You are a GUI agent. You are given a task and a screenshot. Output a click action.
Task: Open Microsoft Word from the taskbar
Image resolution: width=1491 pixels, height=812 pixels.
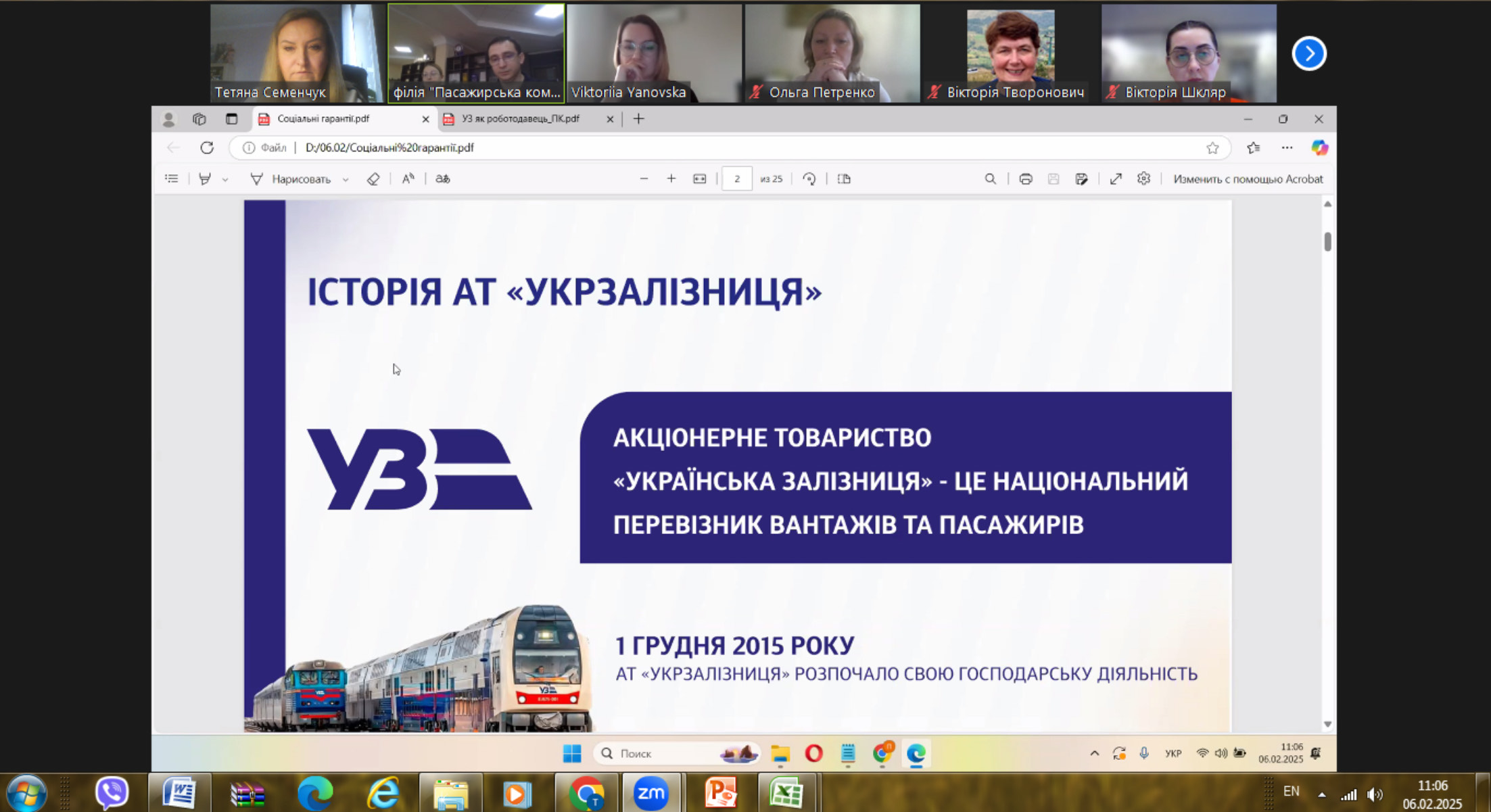[179, 792]
